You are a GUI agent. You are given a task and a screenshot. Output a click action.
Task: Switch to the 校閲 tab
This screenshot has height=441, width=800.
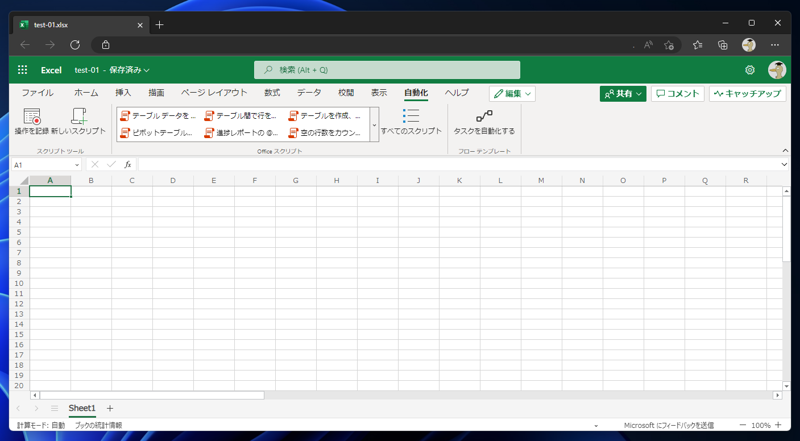click(x=346, y=92)
